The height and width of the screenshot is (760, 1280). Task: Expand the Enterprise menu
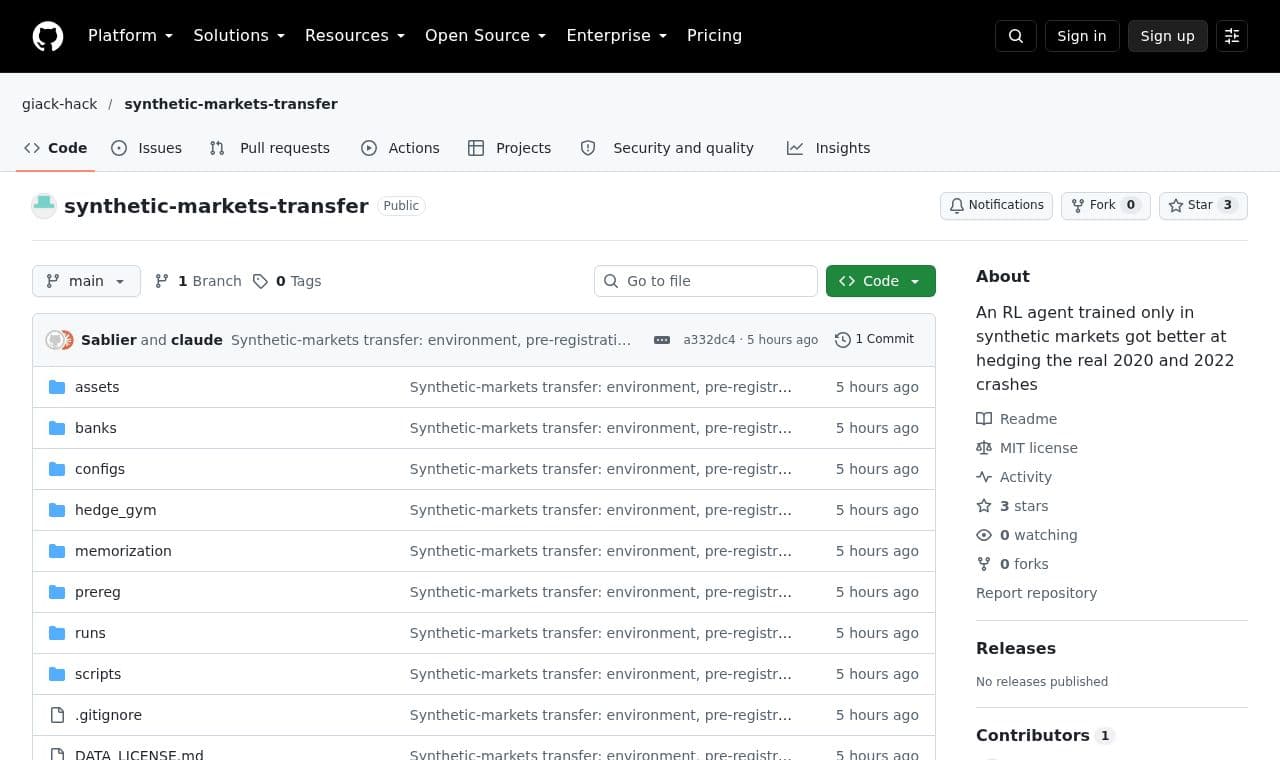(x=617, y=36)
